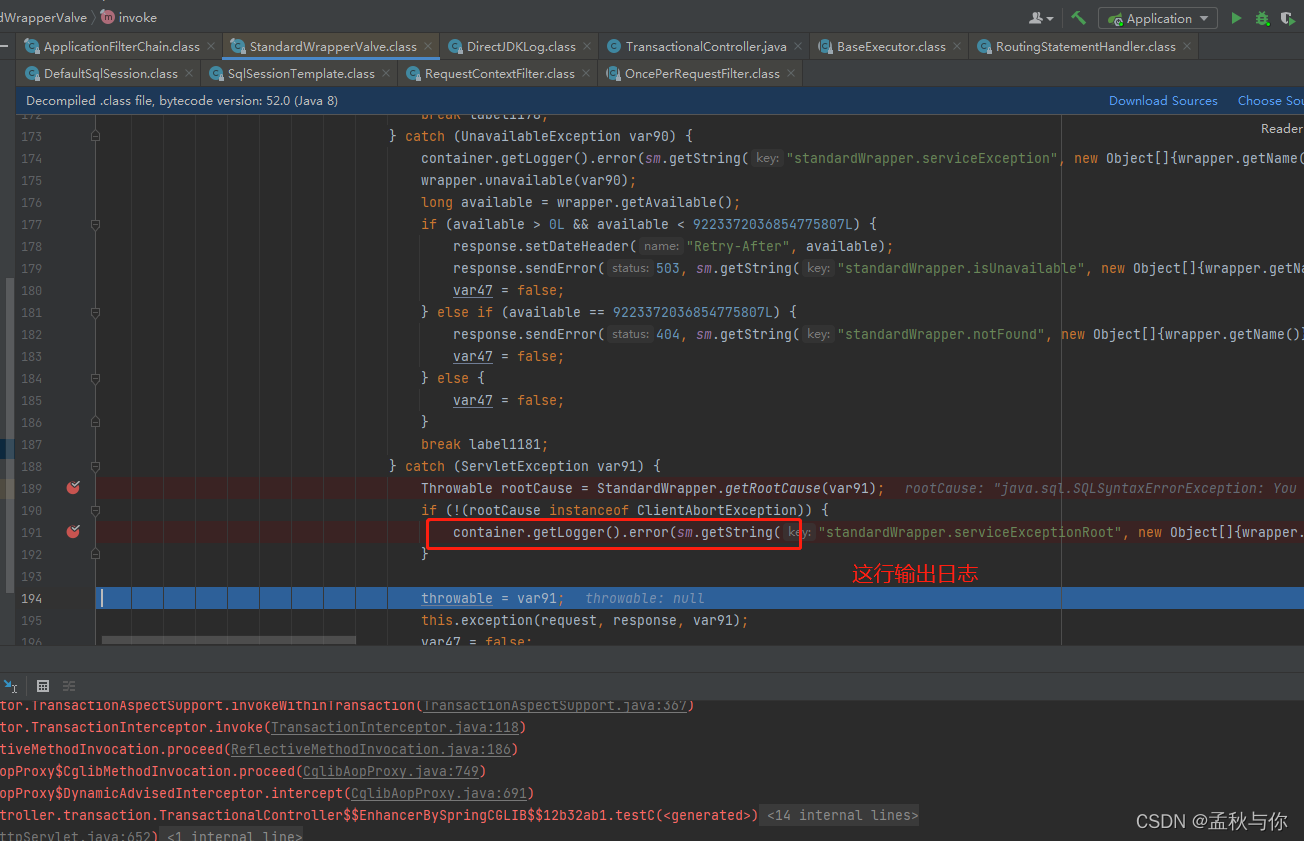Open the TransactionAspectSupport.java:367 stack link
This screenshot has width=1304, height=841.
pos(555,705)
